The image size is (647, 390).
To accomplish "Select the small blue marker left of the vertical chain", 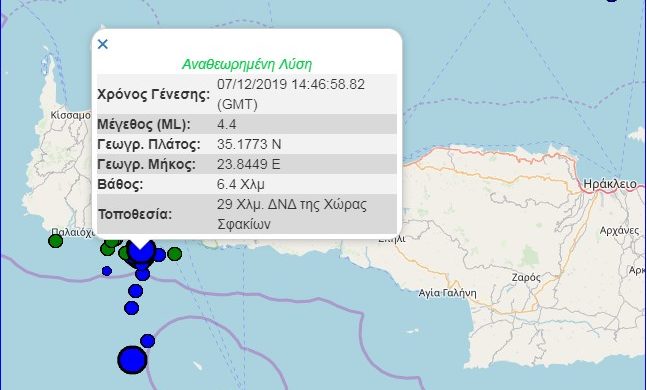I will pyautogui.click(x=107, y=271).
